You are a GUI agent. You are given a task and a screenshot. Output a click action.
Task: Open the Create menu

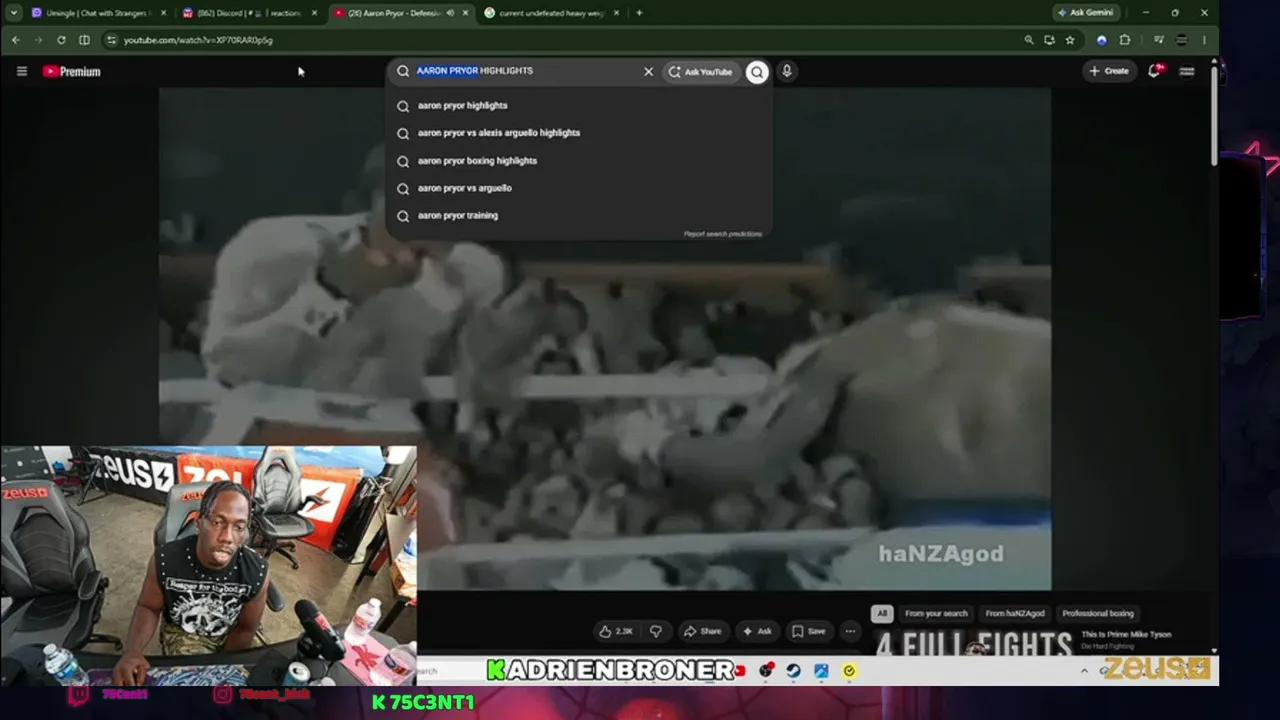[1110, 71]
